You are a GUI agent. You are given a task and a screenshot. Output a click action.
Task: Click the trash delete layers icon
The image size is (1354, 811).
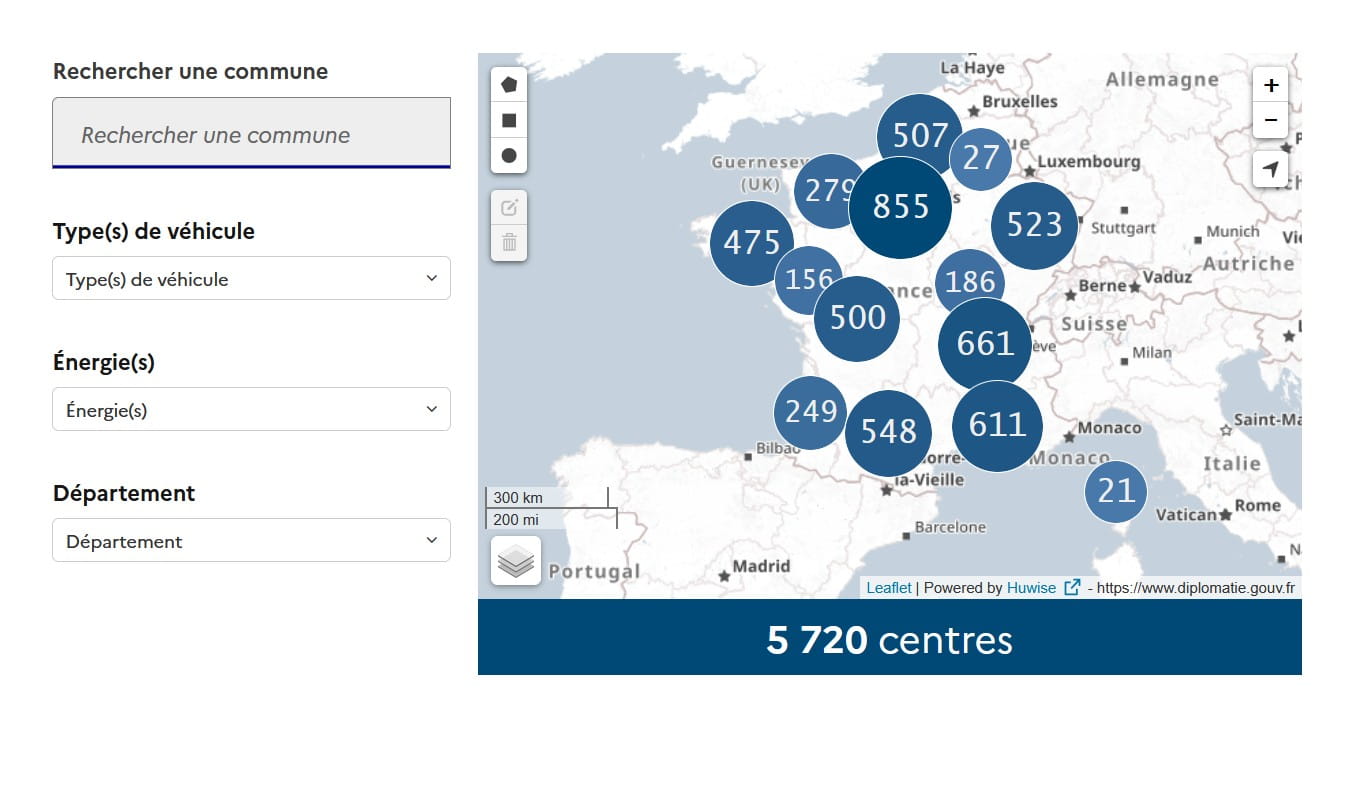(x=509, y=242)
